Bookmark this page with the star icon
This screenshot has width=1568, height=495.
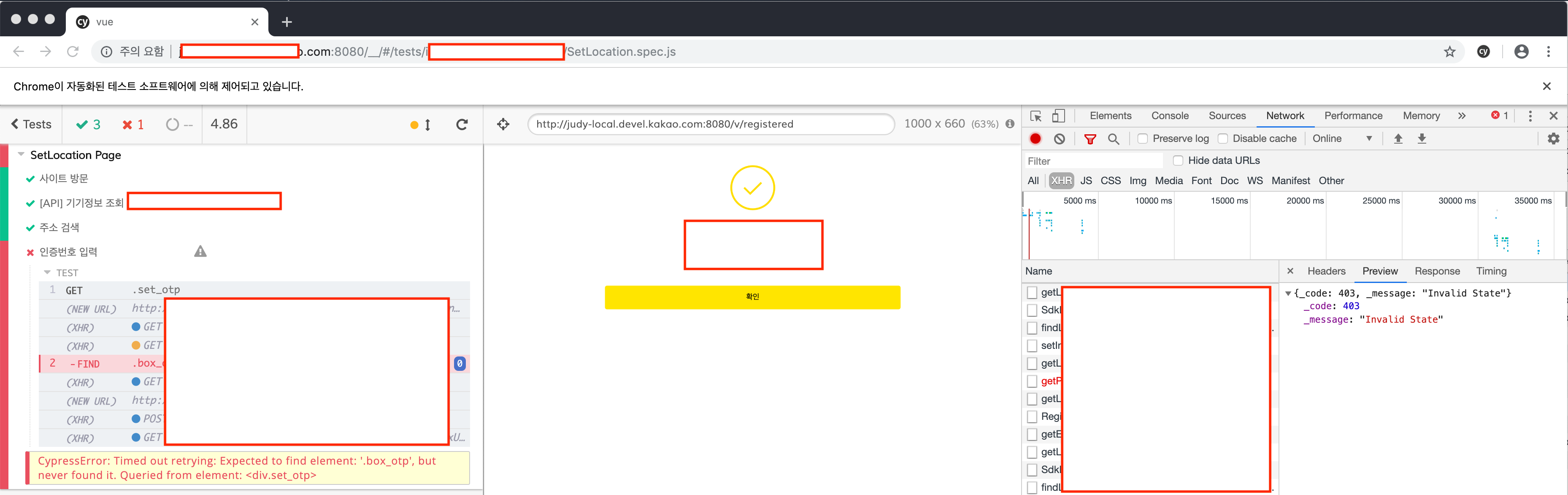(1449, 52)
